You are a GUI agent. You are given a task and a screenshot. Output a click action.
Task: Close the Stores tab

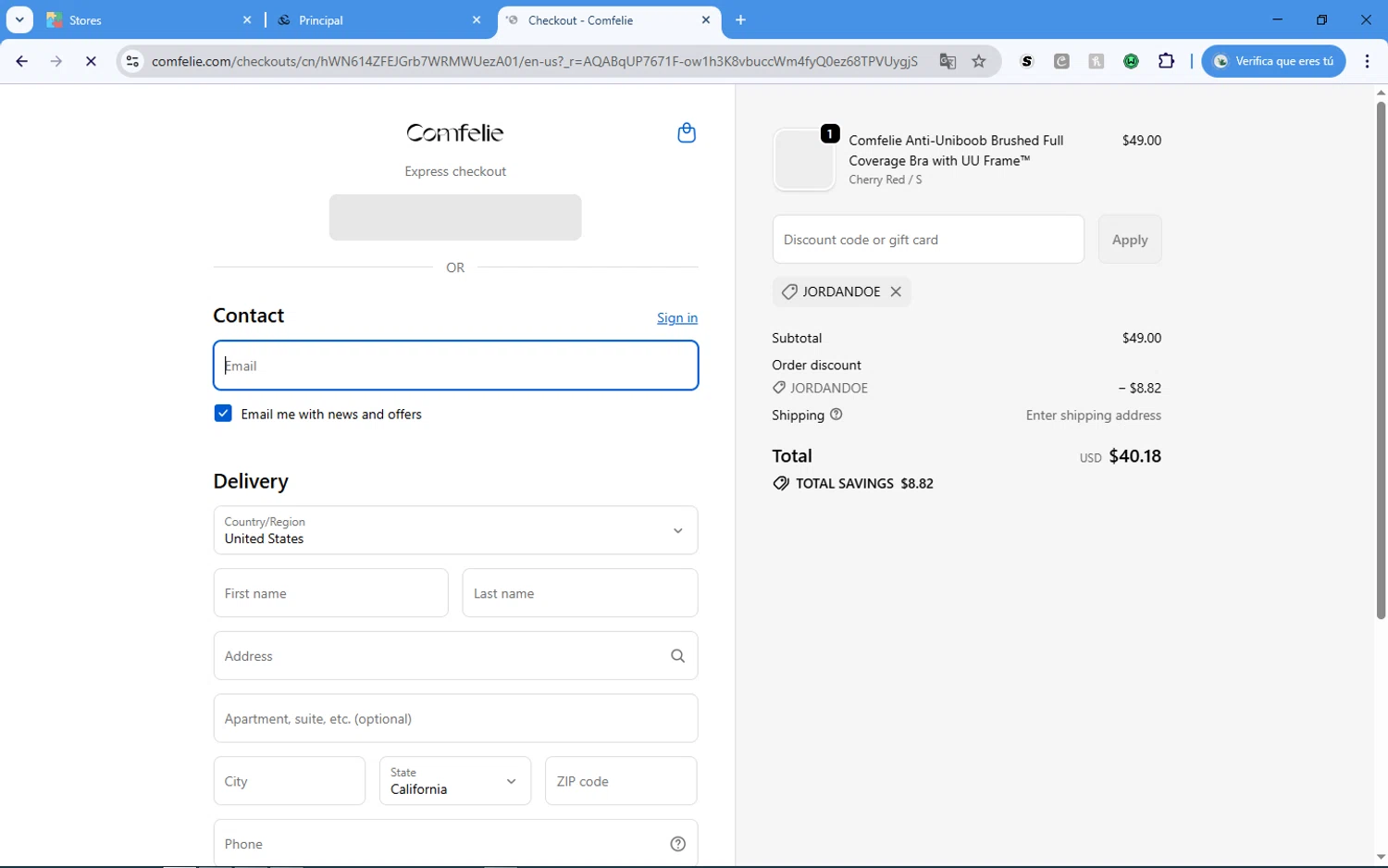point(247,19)
